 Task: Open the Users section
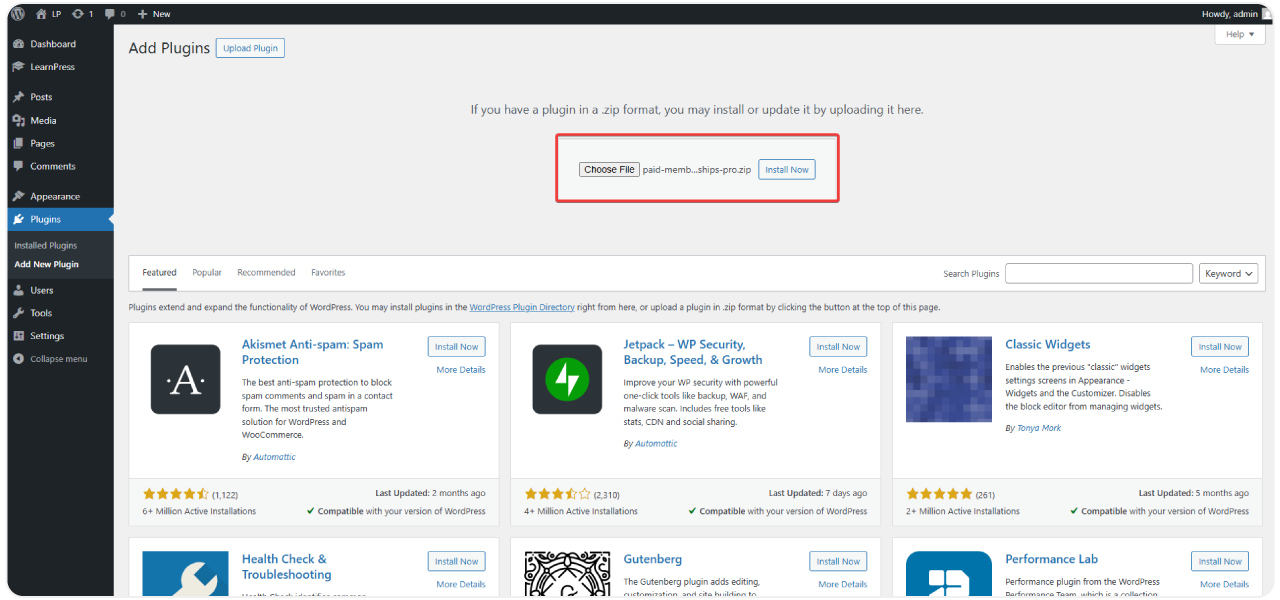pos(40,289)
